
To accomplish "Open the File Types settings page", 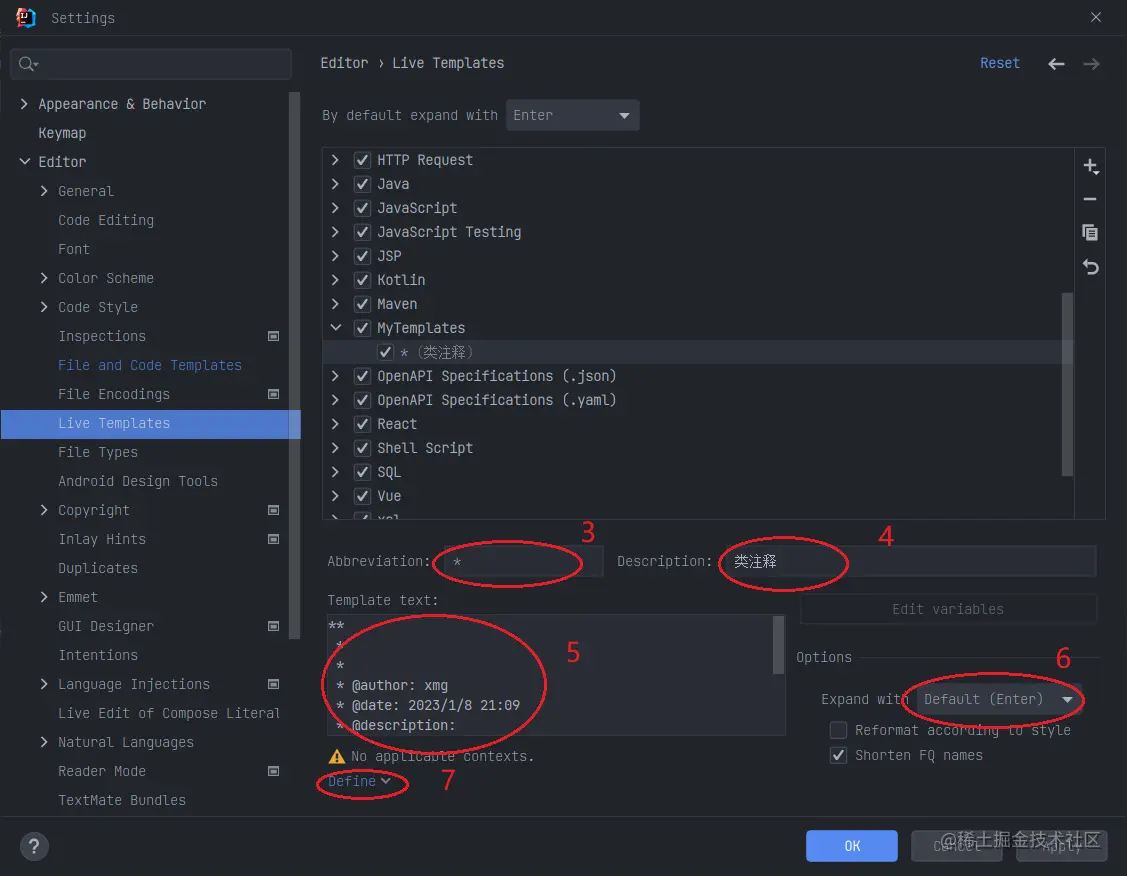I will pos(98,452).
